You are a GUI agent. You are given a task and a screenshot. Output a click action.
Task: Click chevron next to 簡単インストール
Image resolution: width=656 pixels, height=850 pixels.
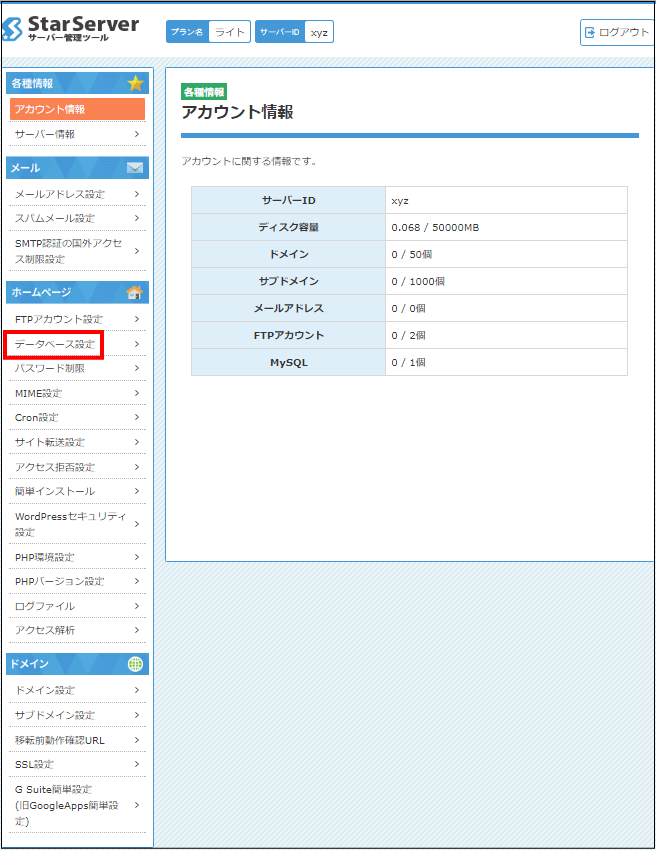click(x=137, y=491)
